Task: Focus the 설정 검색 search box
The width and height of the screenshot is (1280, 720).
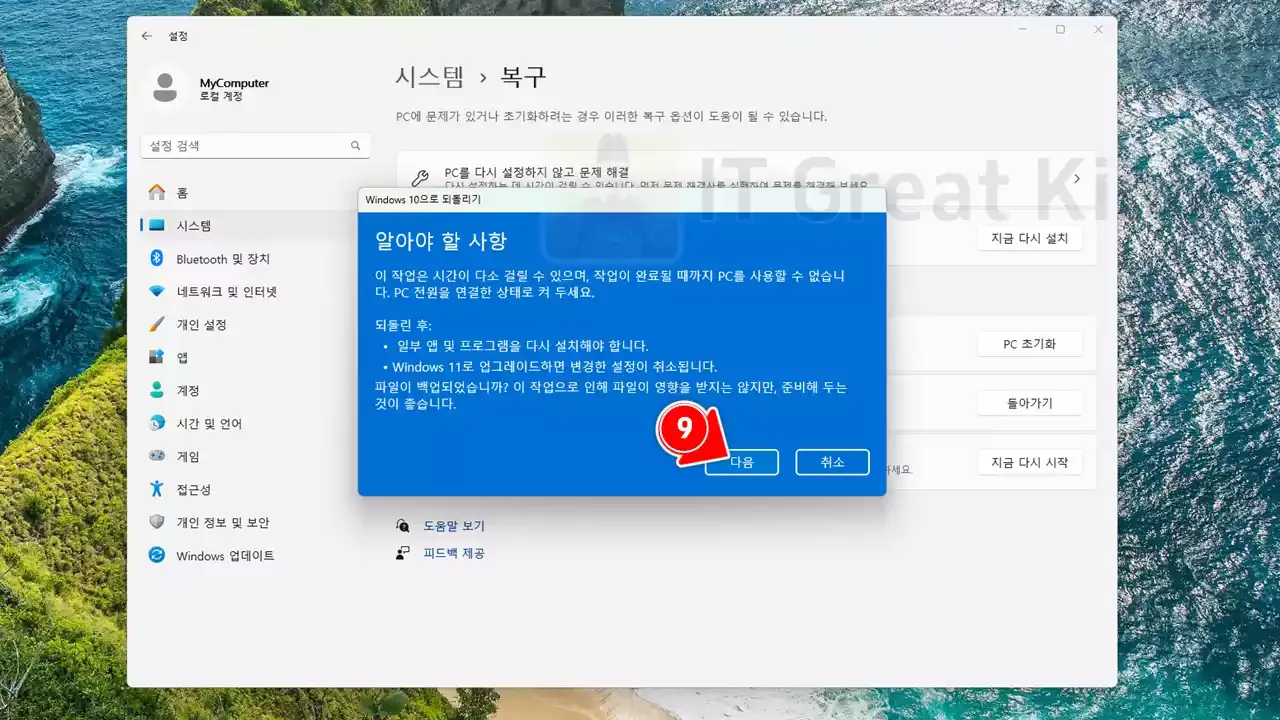Action: coord(256,146)
